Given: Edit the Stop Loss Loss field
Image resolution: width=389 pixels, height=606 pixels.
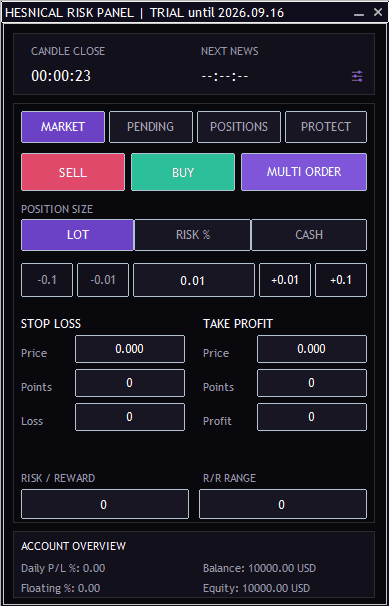Looking at the screenshot, I should (x=130, y=417).
